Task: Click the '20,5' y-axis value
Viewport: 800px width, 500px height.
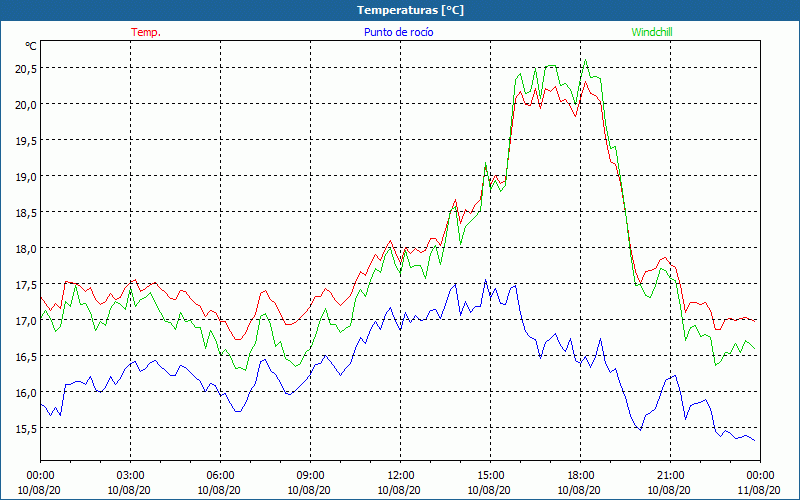Action: [x=26, y=68]
